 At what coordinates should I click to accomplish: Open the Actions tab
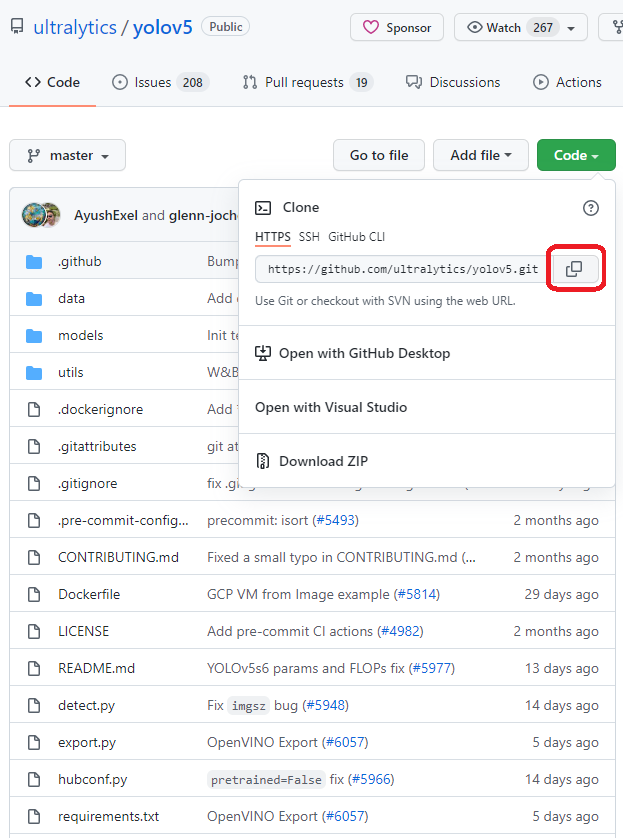567,82
